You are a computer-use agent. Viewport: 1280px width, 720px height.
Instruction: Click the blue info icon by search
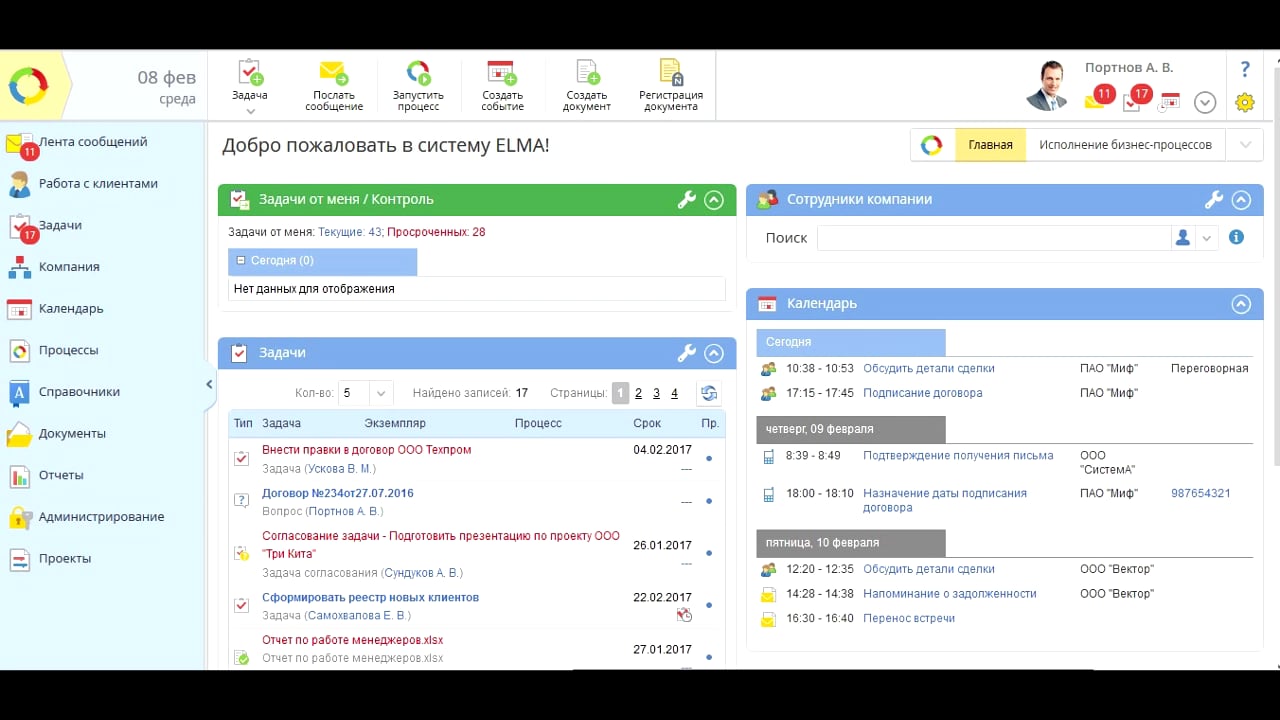(1236, 238)
